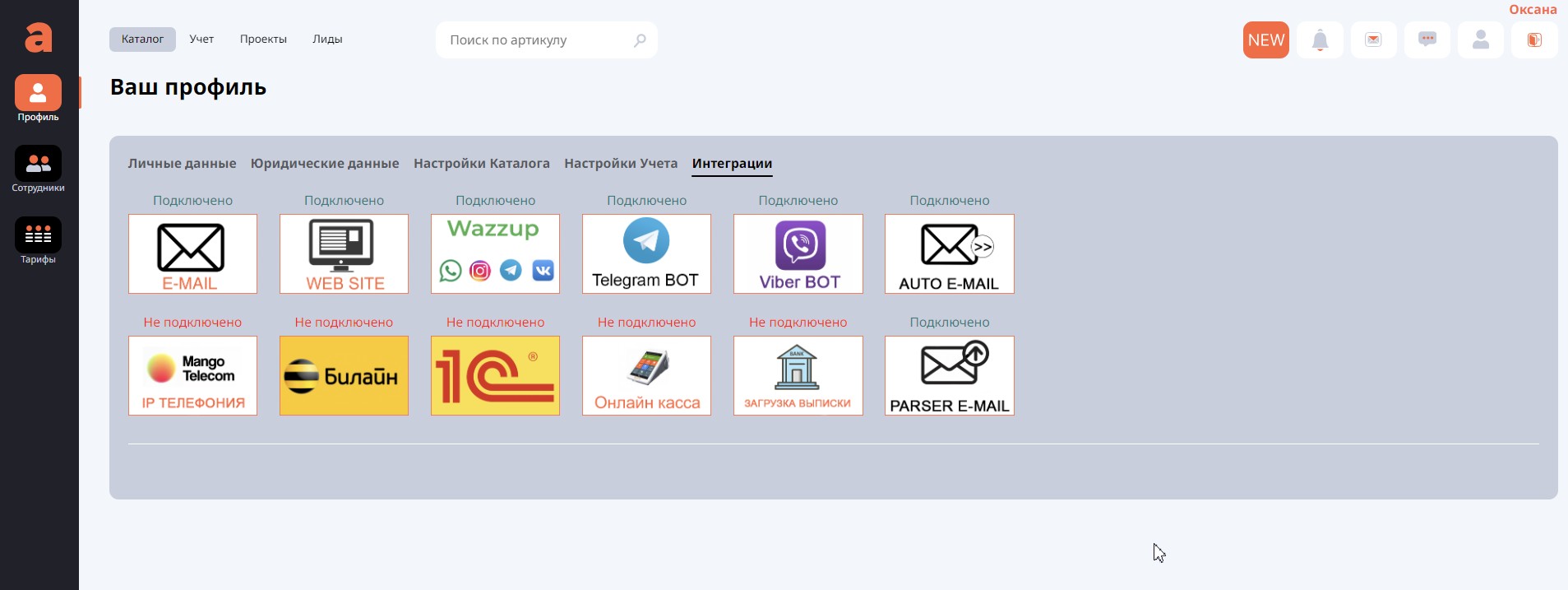
Task: Open Тарифы in the left sidebar
Action: click(38, 239)
